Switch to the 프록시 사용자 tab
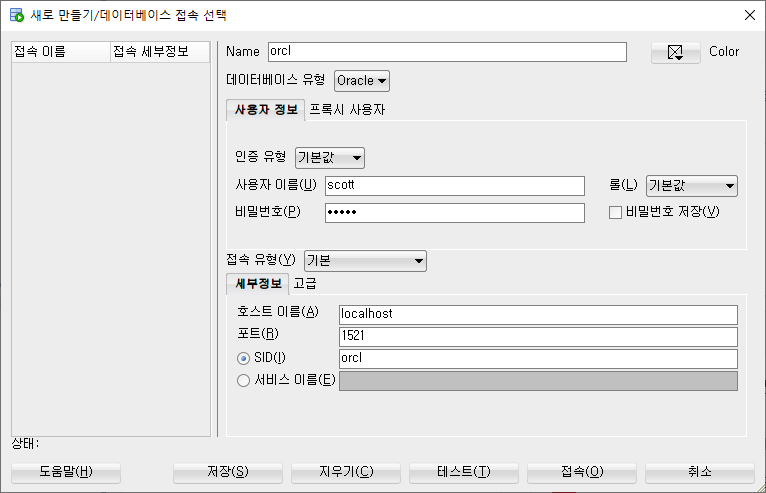The height and width of the screenshot is (493, 766). 347,110
